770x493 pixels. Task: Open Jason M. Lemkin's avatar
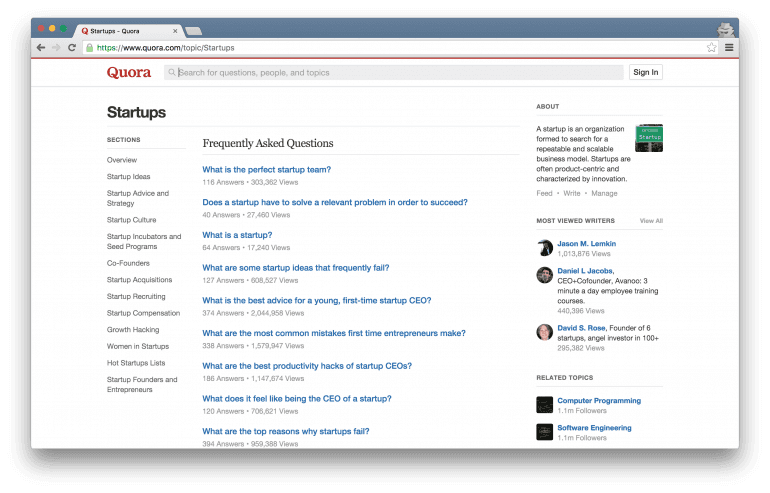545,247
